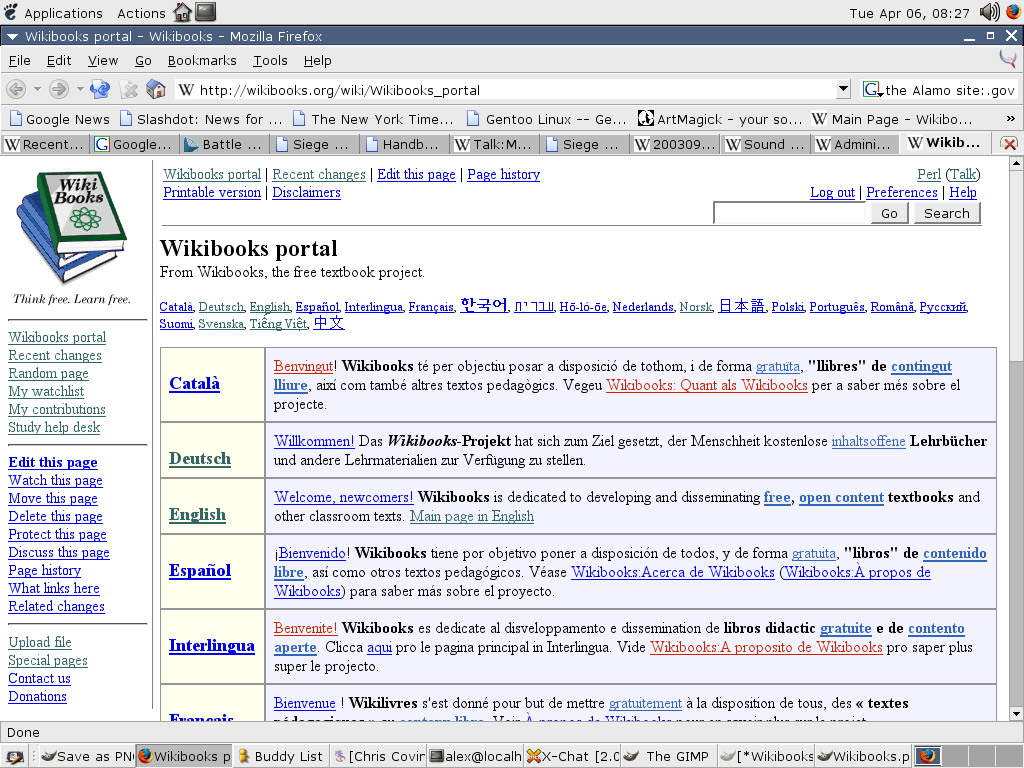
Task: Click the Log out link
Action: point(832,193)
